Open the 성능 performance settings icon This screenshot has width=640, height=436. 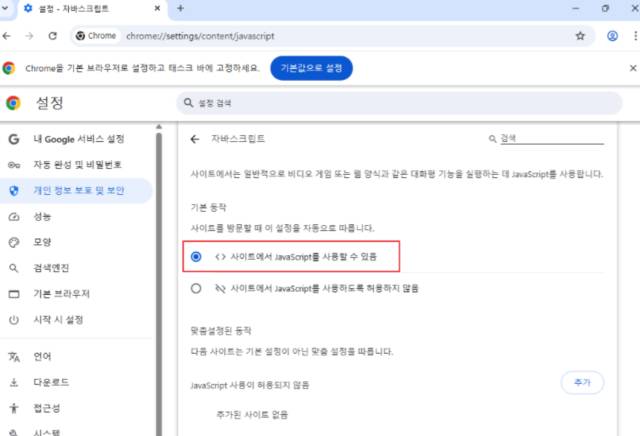[x=14, y=216]
